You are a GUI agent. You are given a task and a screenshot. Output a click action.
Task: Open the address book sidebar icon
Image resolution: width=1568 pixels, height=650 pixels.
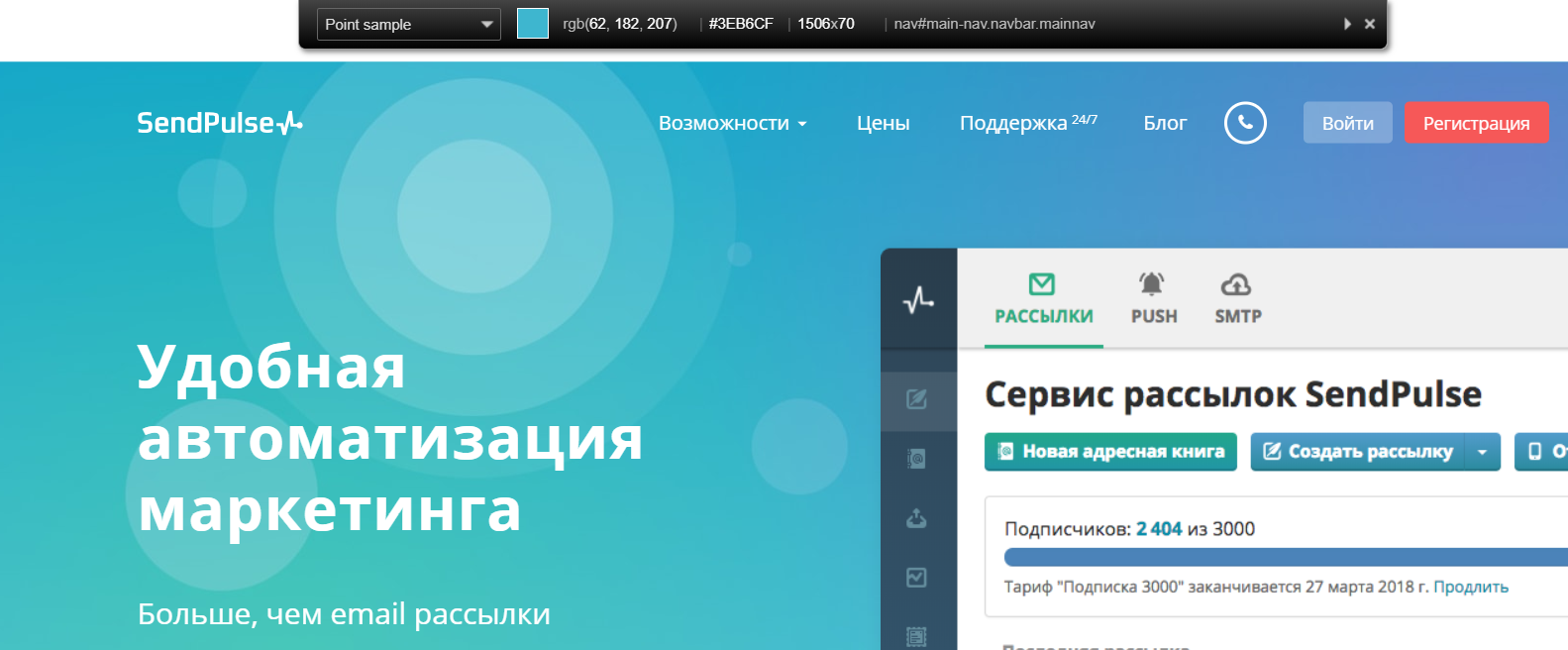917,459
